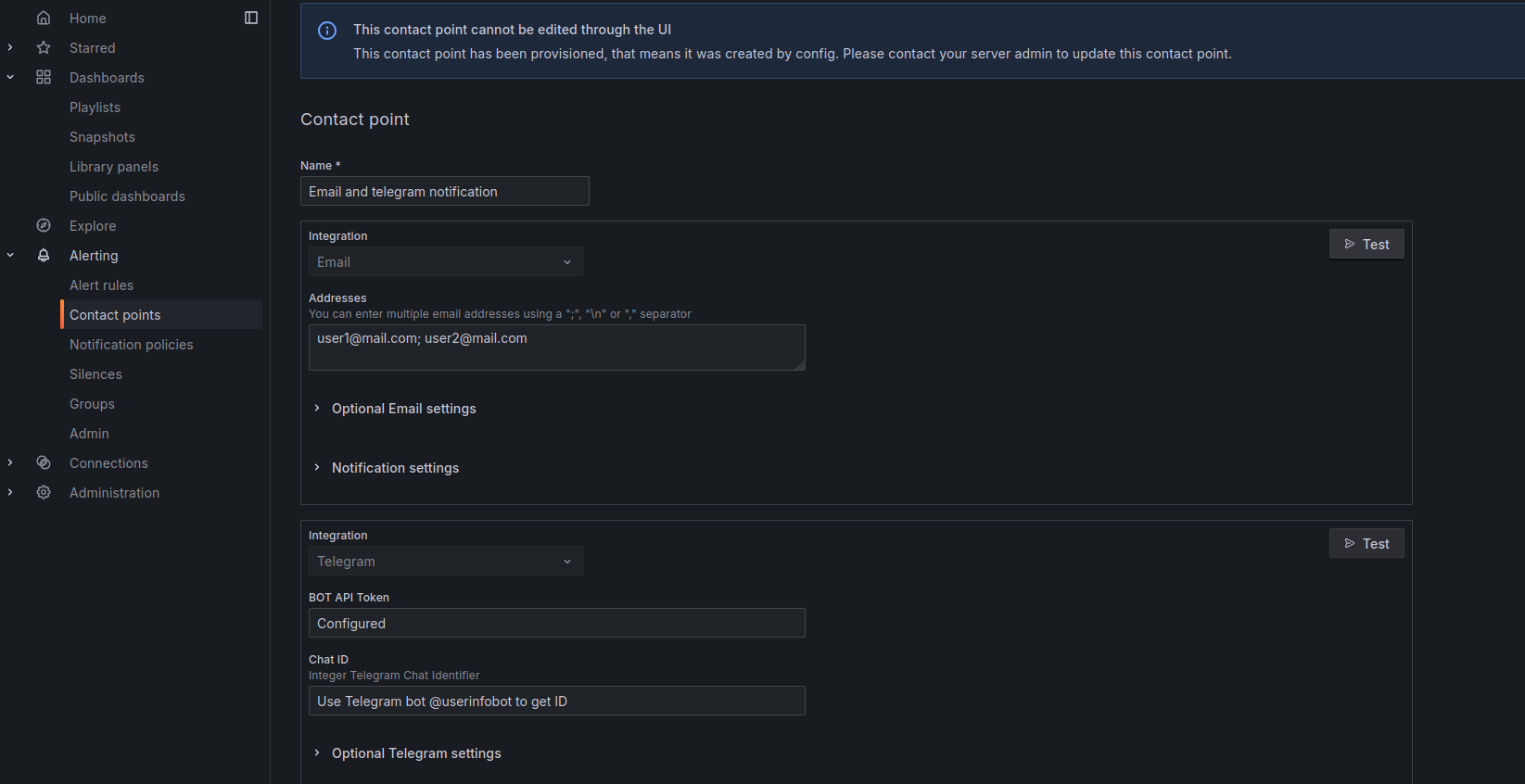
Task: Open Notification policies menu item
Action: [x=132, y=344]
